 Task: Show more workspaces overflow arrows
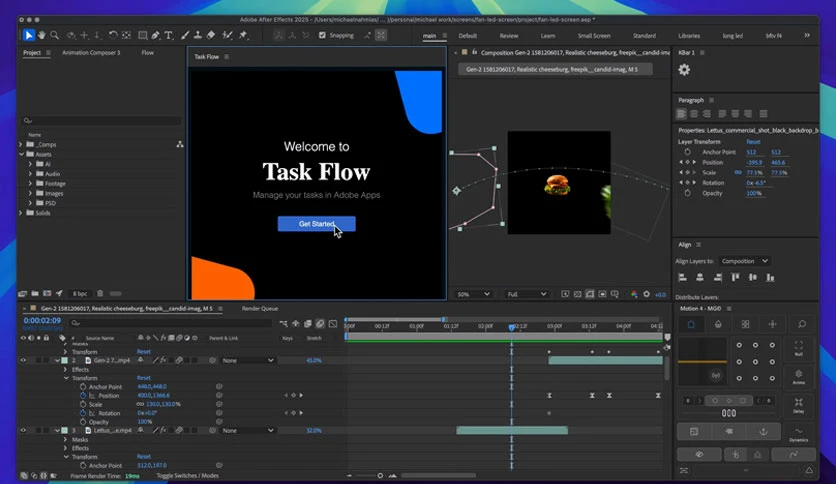click(807, 35)
